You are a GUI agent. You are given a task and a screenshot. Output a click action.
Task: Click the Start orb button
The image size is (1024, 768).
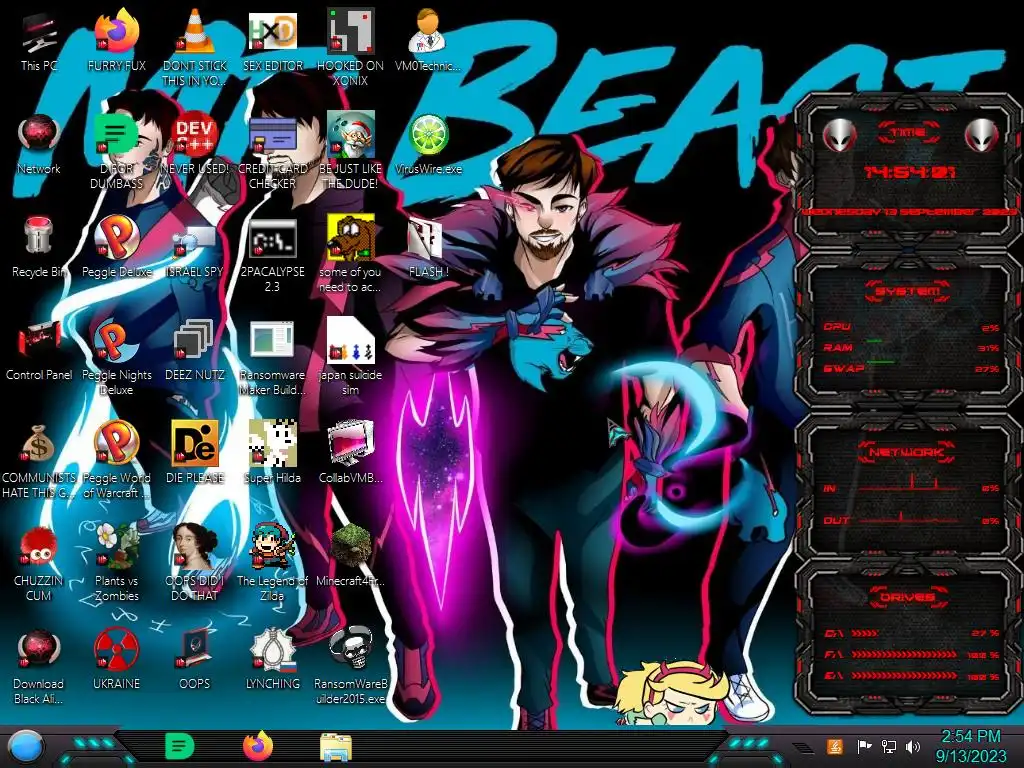pos(26,747)
